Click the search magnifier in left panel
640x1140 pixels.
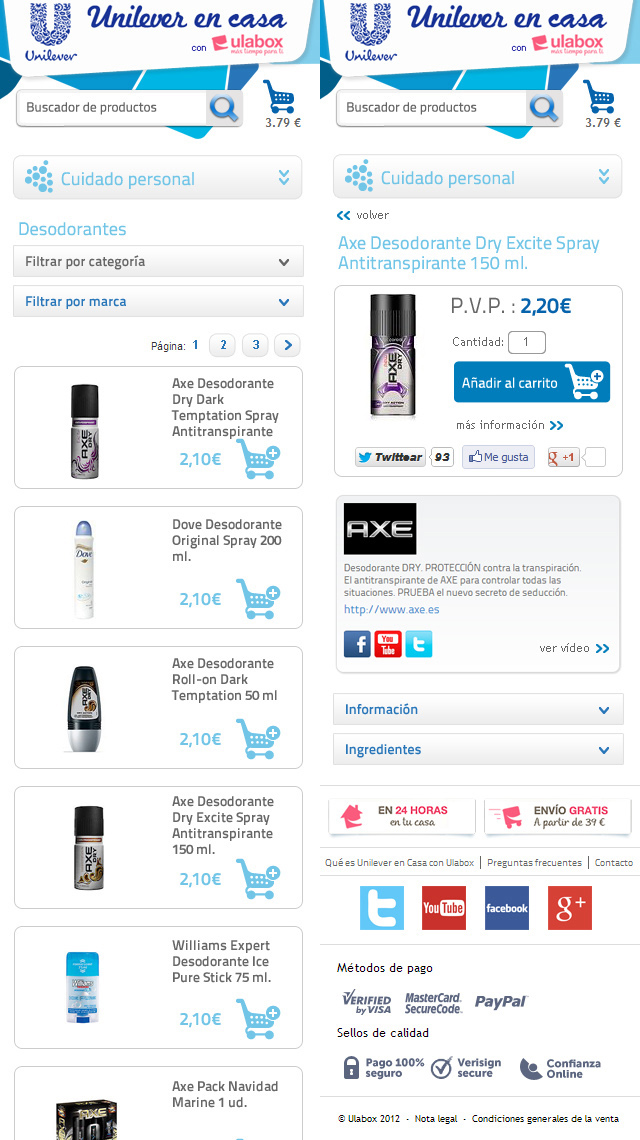click(224, 108)
